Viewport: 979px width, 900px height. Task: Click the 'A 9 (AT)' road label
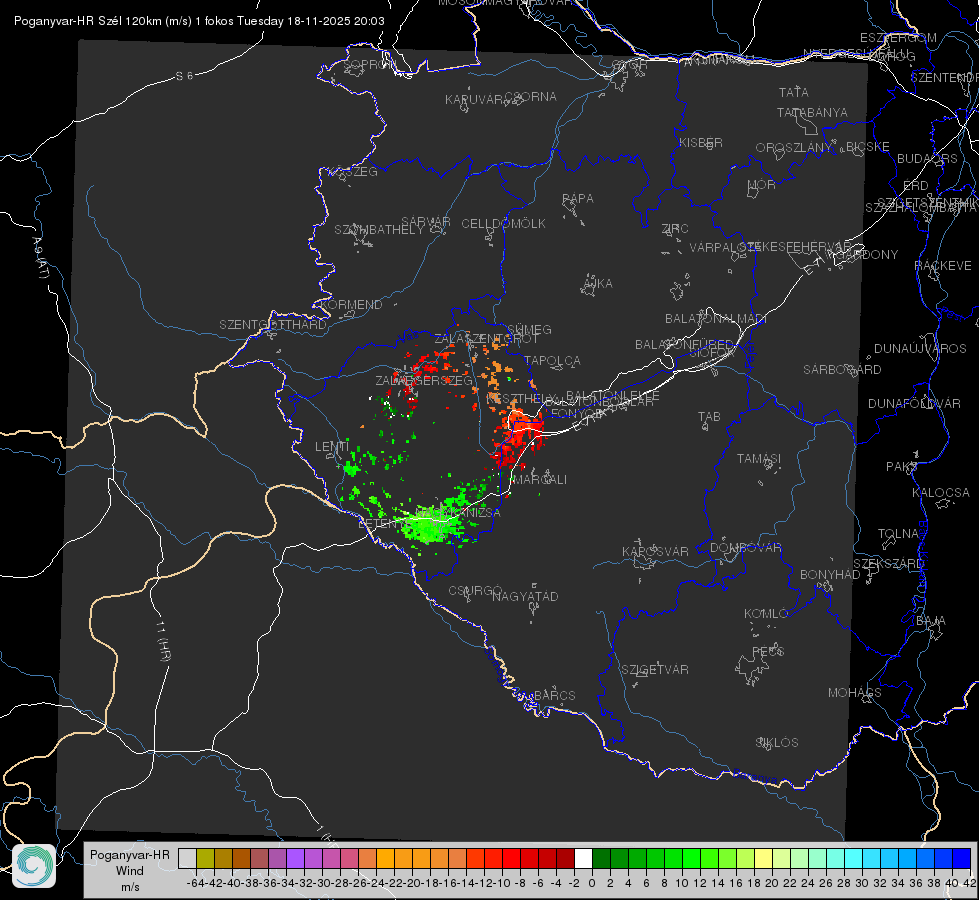point(40,257)
